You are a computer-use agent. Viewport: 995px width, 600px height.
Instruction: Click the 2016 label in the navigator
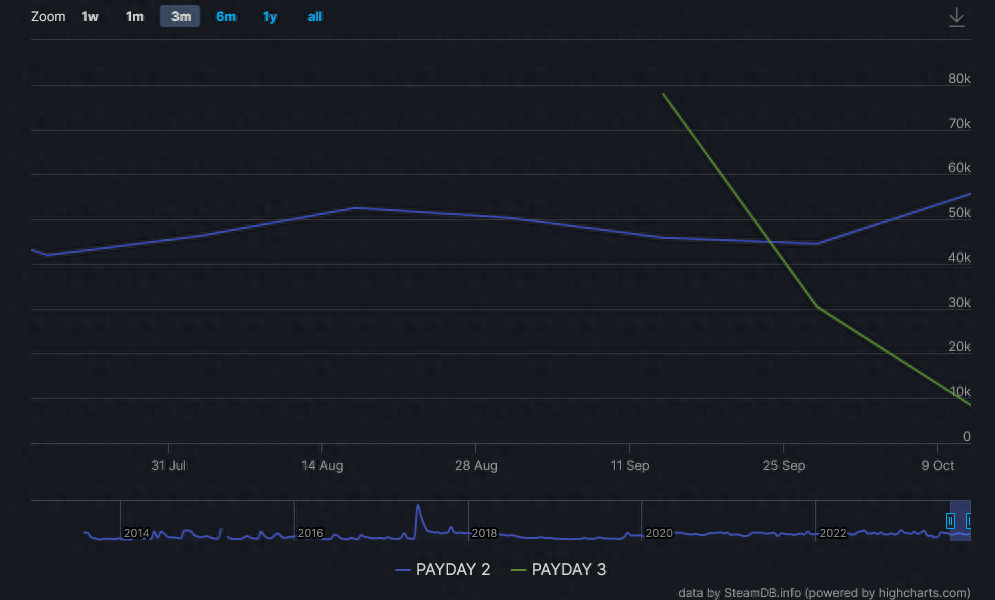[310, 533]
